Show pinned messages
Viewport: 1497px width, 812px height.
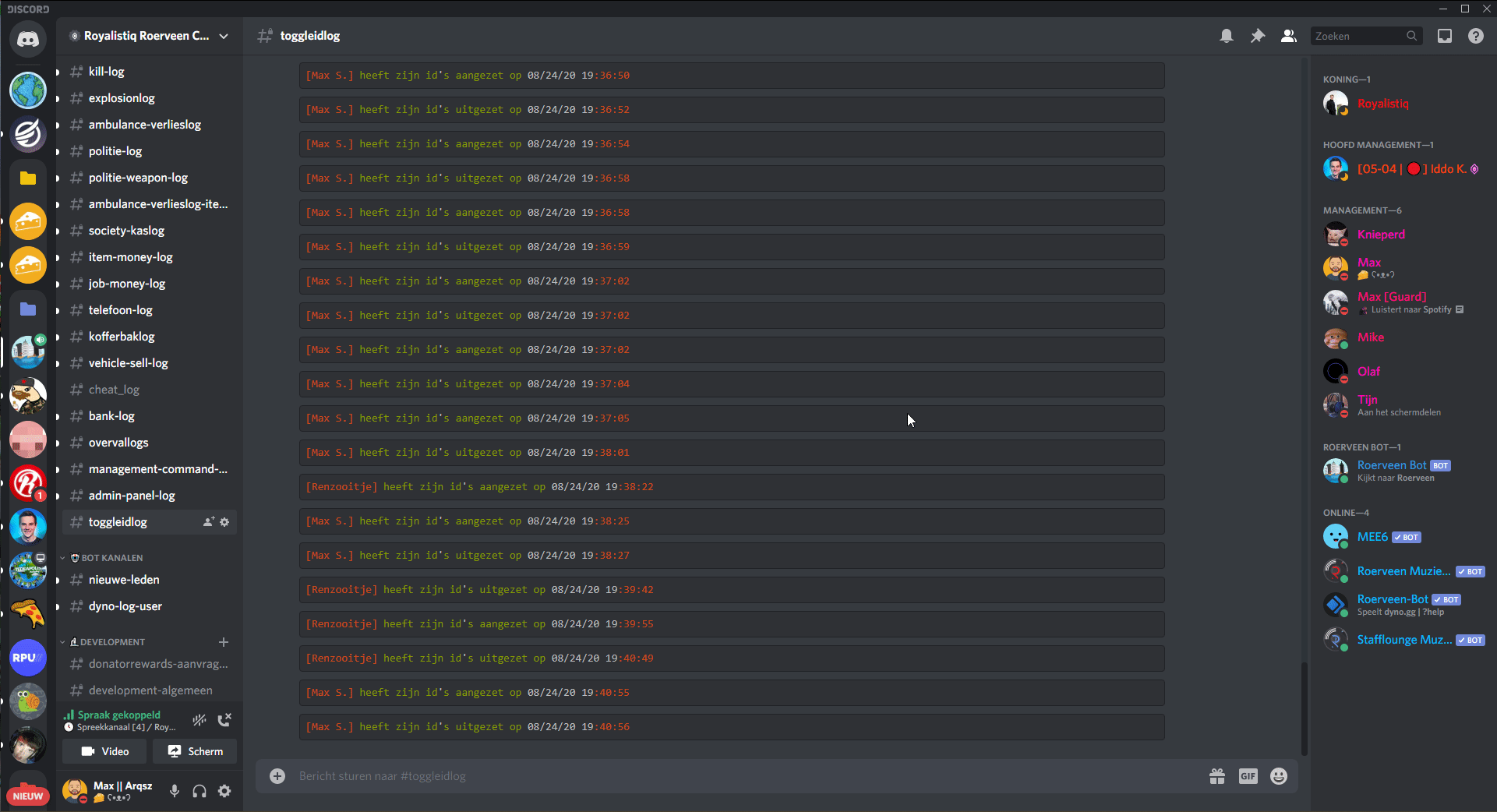pos(1257,36)
